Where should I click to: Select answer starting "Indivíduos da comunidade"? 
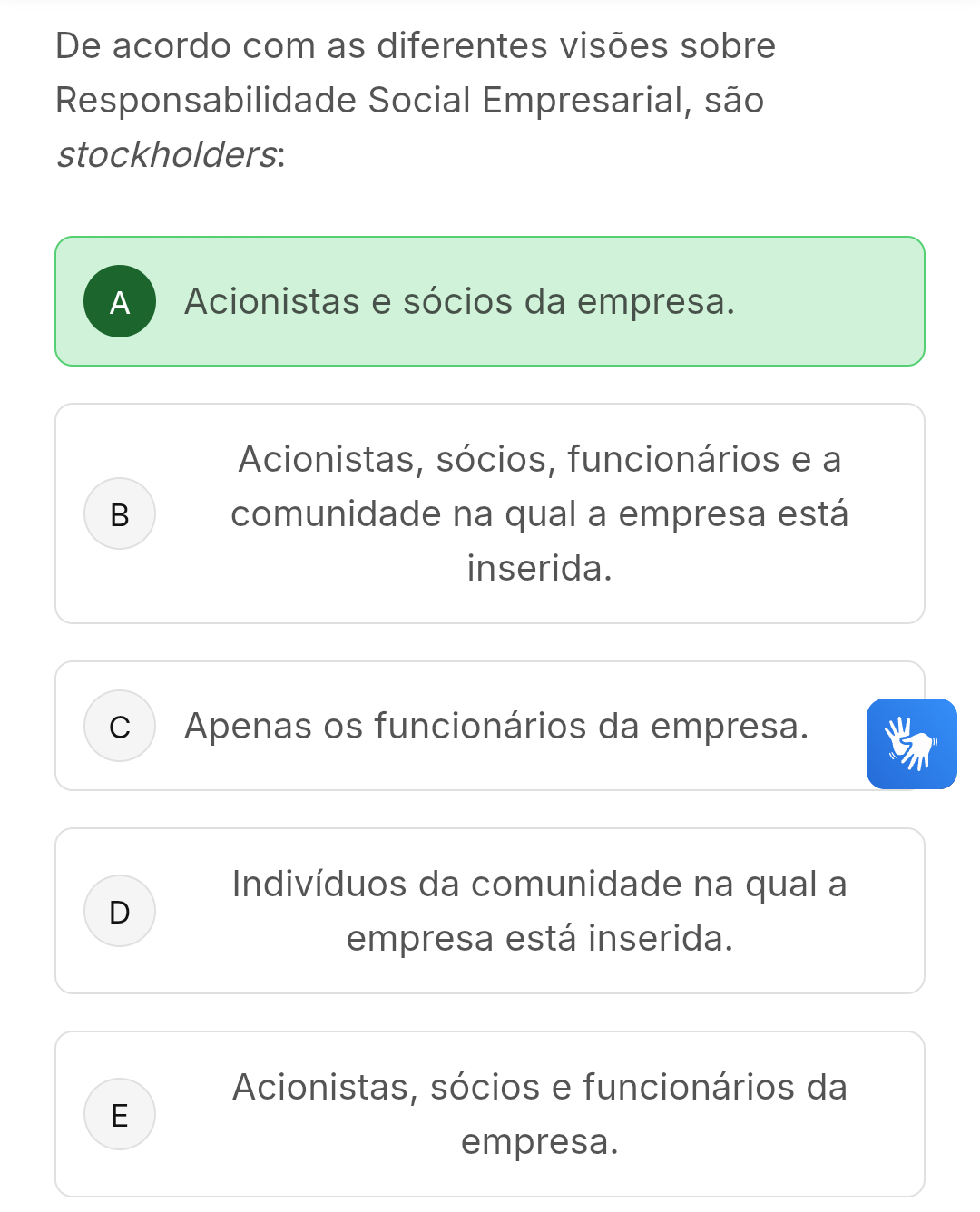tap(539, 885)
